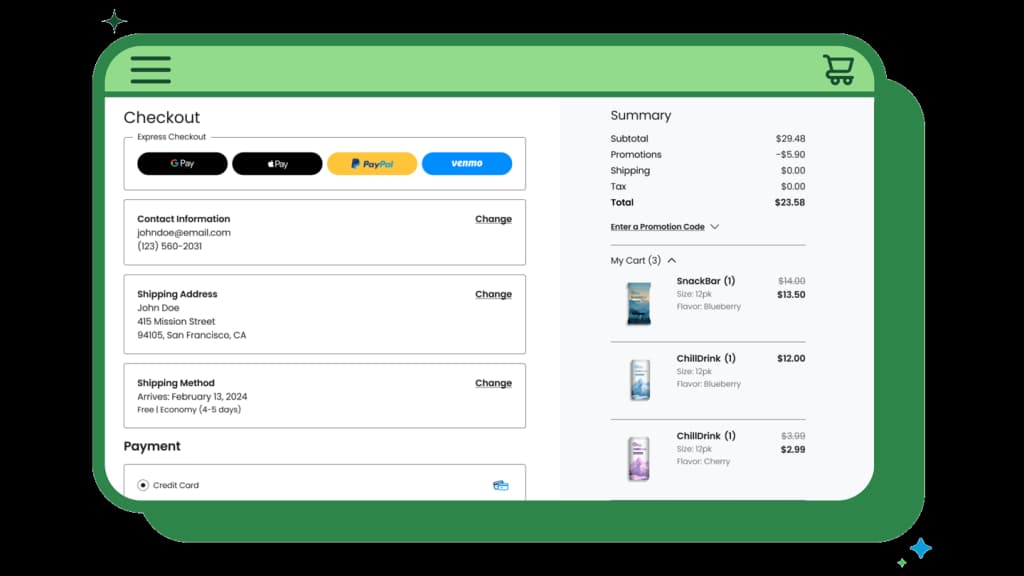The height and width of the screenshot is (576, 1024).
Task: Change the Shipping Method
Action: pos(493,383)
